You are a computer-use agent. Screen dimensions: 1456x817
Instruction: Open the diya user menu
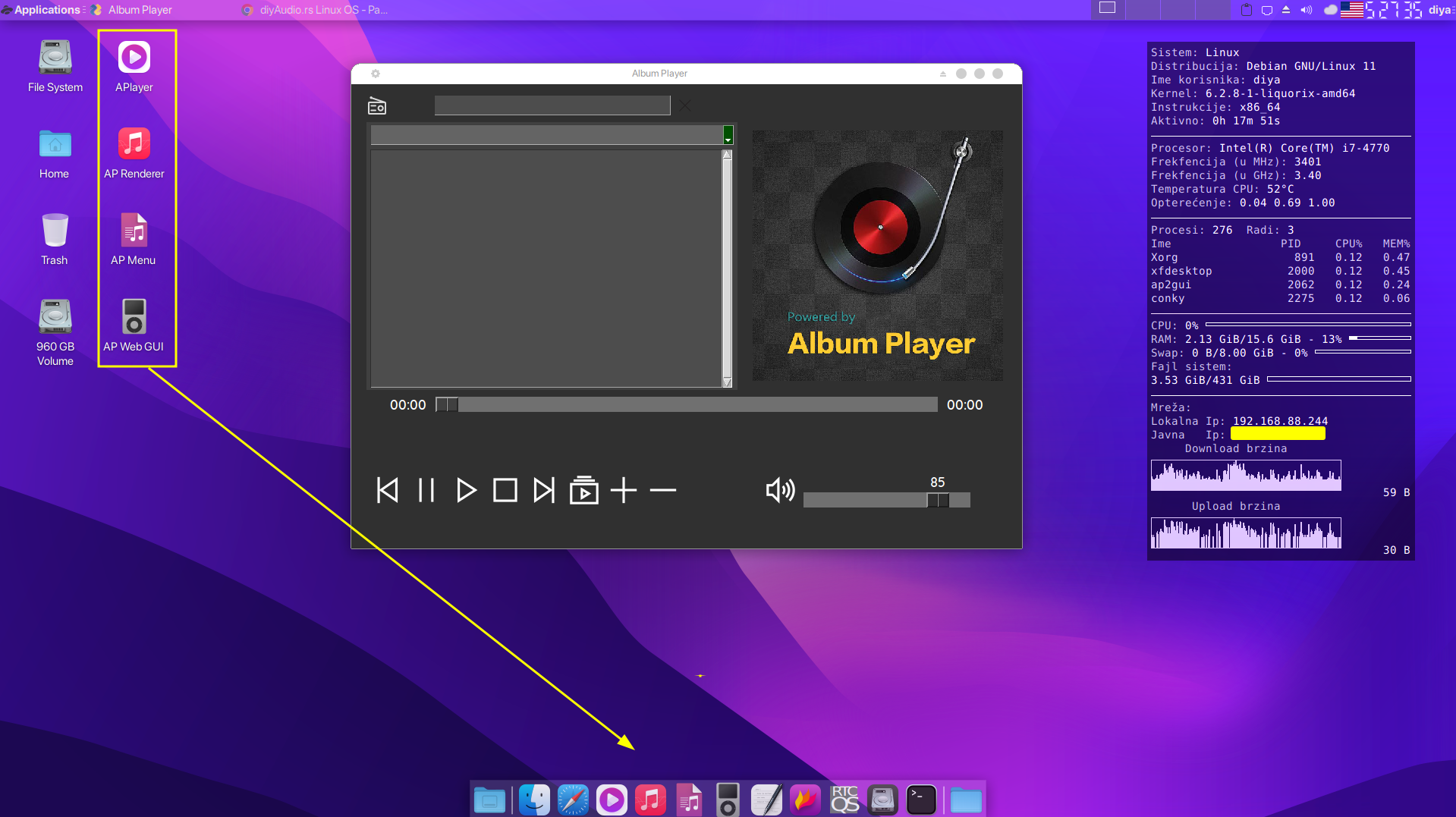(x=1441, y=10)
